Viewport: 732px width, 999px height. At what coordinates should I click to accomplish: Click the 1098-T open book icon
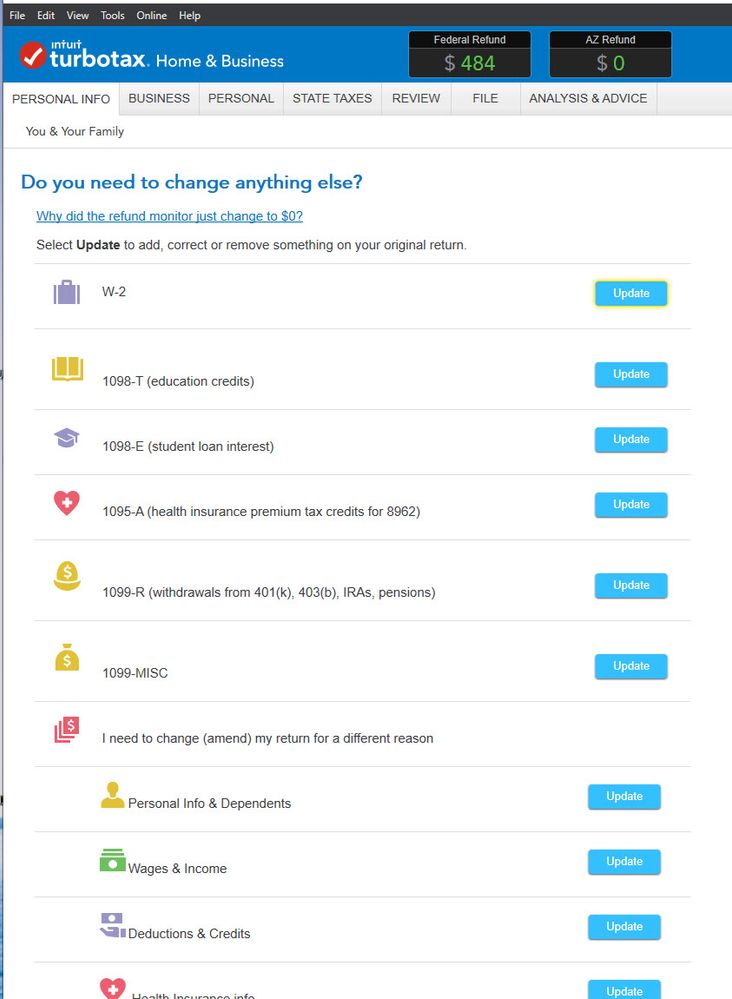tap(68, 368)
